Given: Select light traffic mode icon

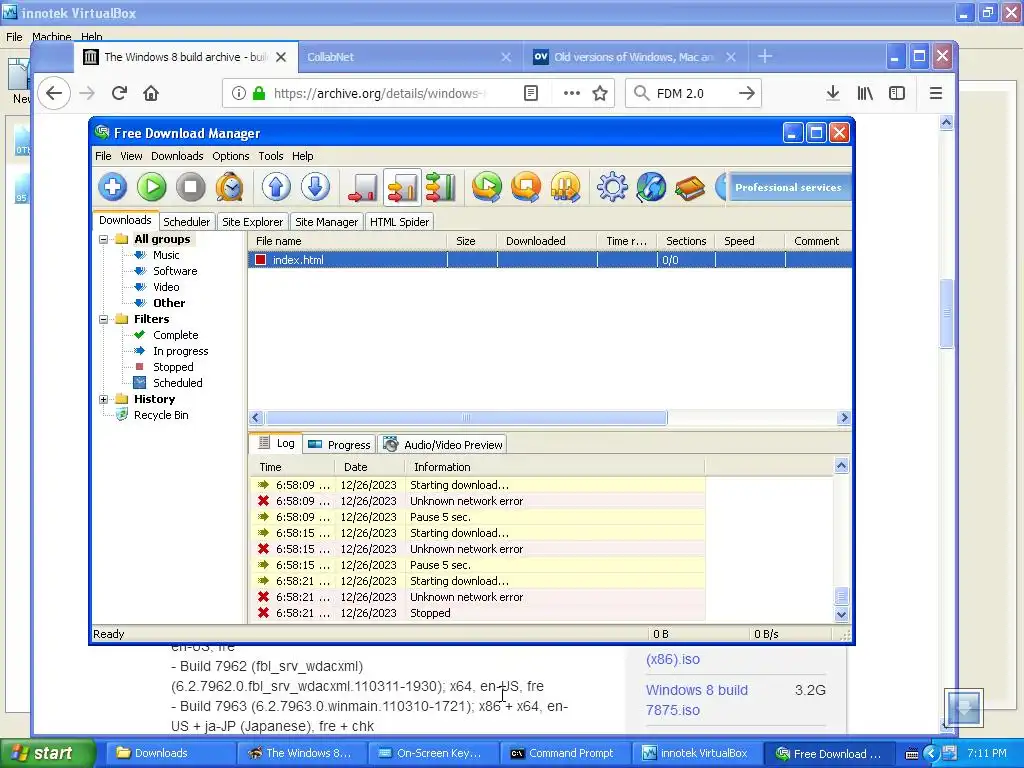Looking at the screenshot, I should click(362, 187).
